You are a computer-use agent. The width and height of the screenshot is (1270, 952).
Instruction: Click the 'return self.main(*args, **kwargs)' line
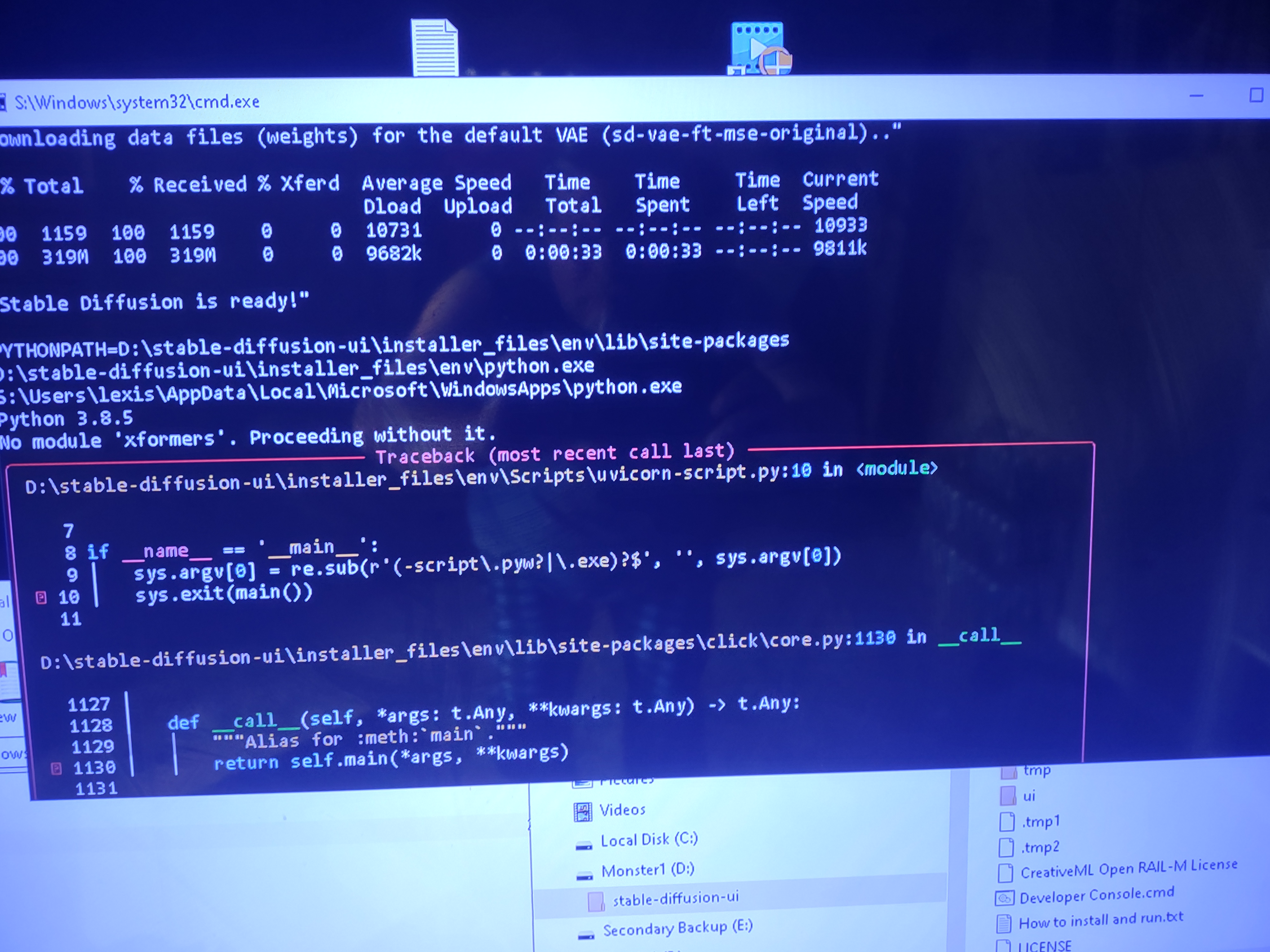391,758
